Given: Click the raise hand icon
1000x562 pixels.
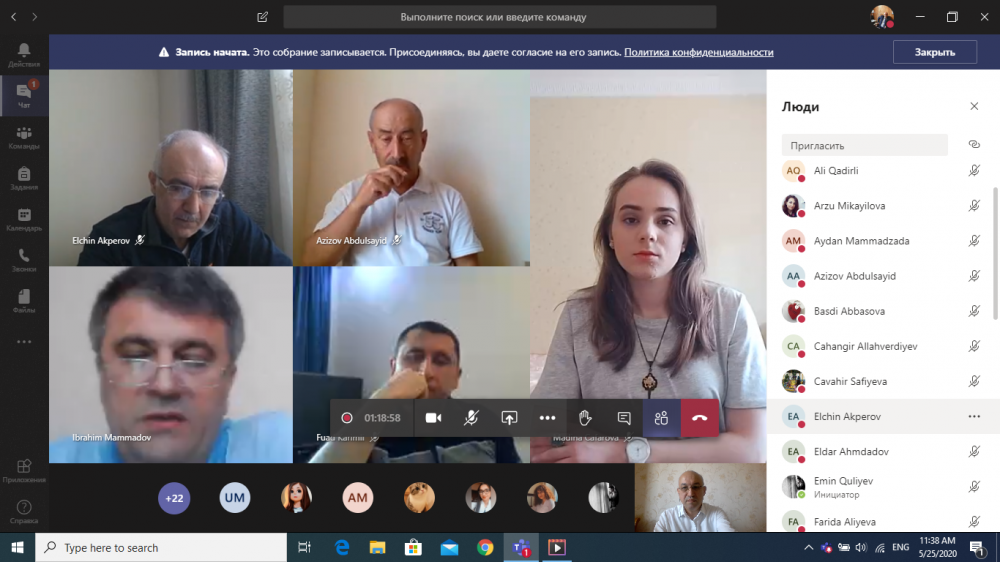Looking at the screenshot, I should 586,418.
